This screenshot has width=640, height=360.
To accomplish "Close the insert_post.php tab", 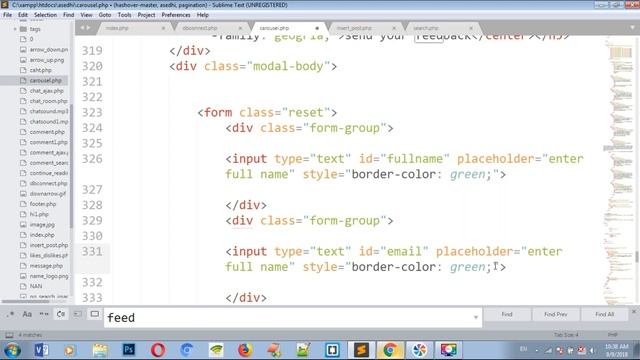I will point(394,28).
